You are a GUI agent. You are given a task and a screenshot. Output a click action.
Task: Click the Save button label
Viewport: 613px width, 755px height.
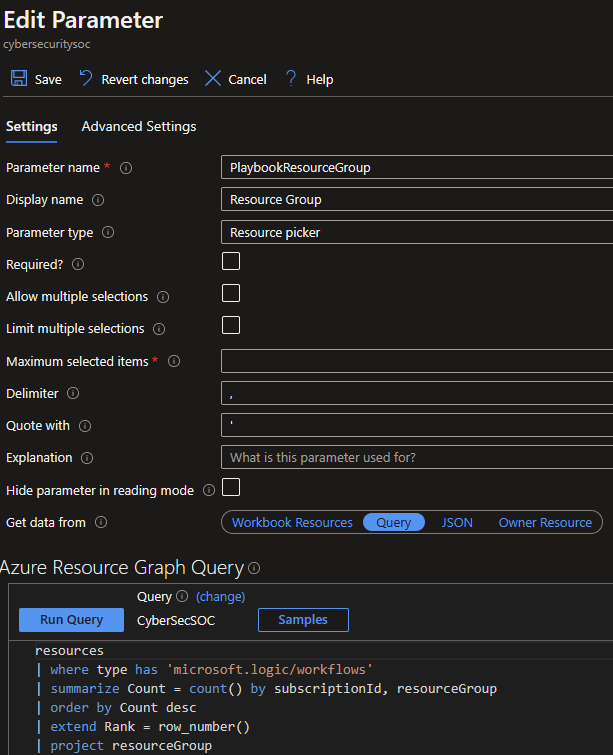[48, 79]
